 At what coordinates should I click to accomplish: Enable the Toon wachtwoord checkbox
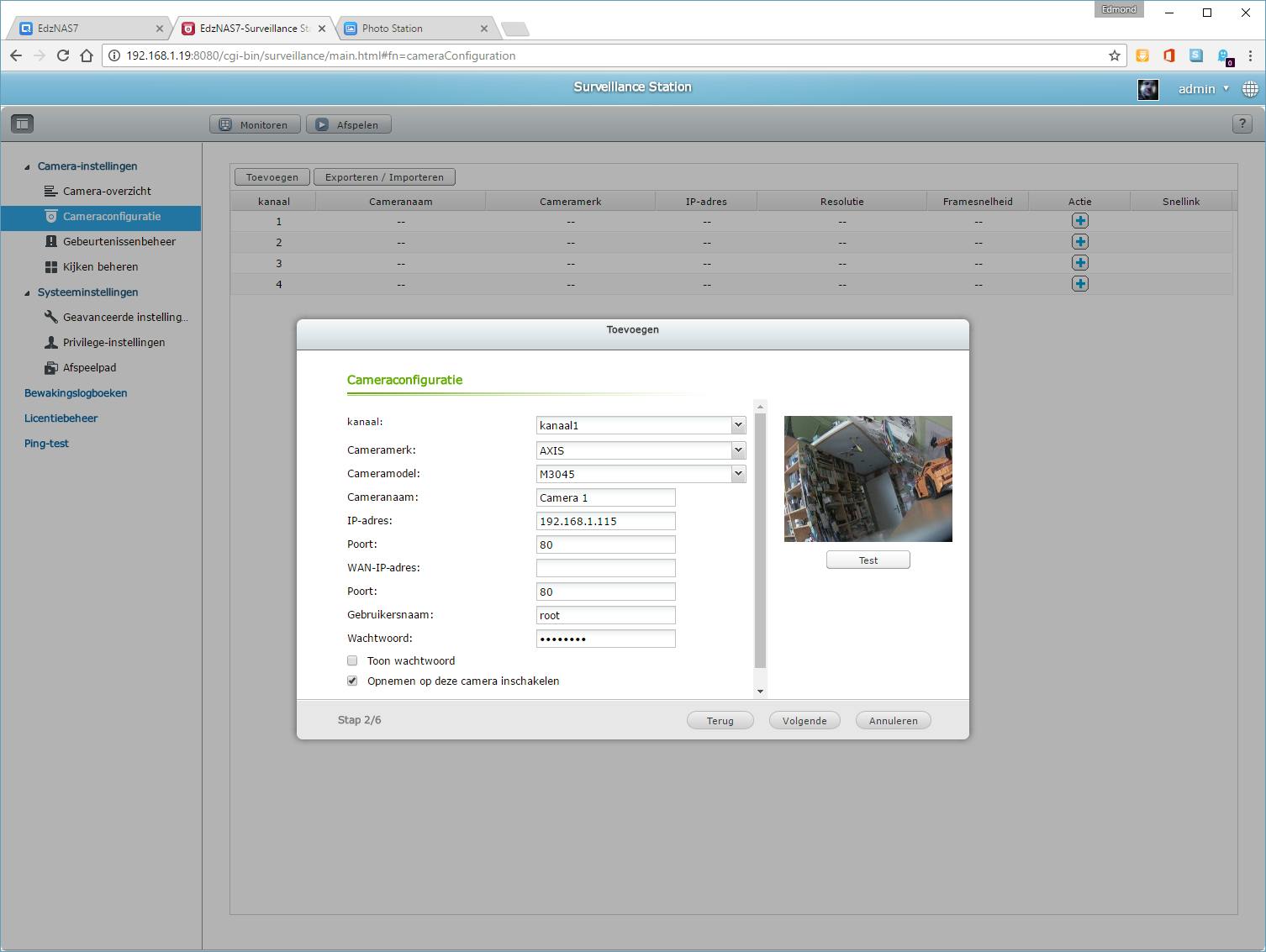[x=352, y=661]
